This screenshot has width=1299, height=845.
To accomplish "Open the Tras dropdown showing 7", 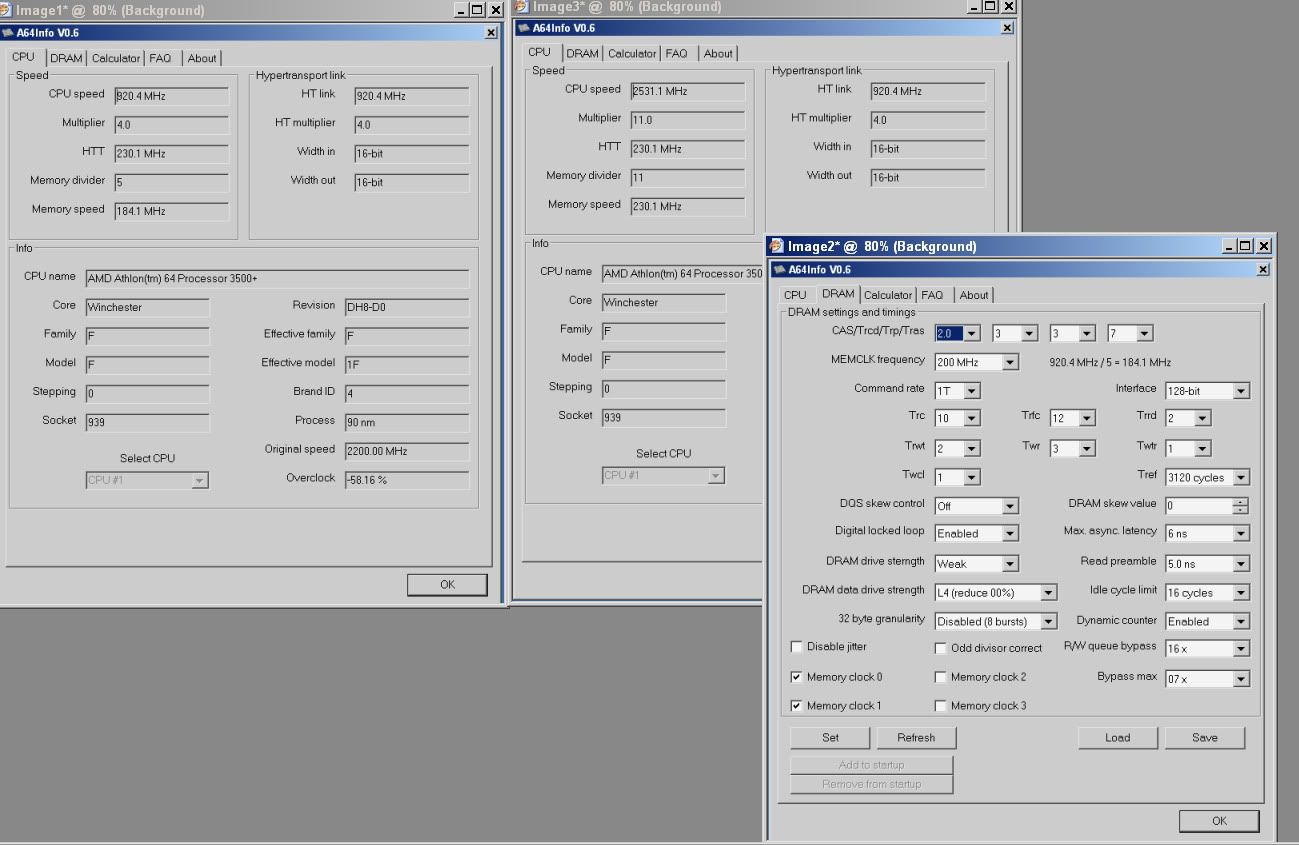I will point(1145,333).
